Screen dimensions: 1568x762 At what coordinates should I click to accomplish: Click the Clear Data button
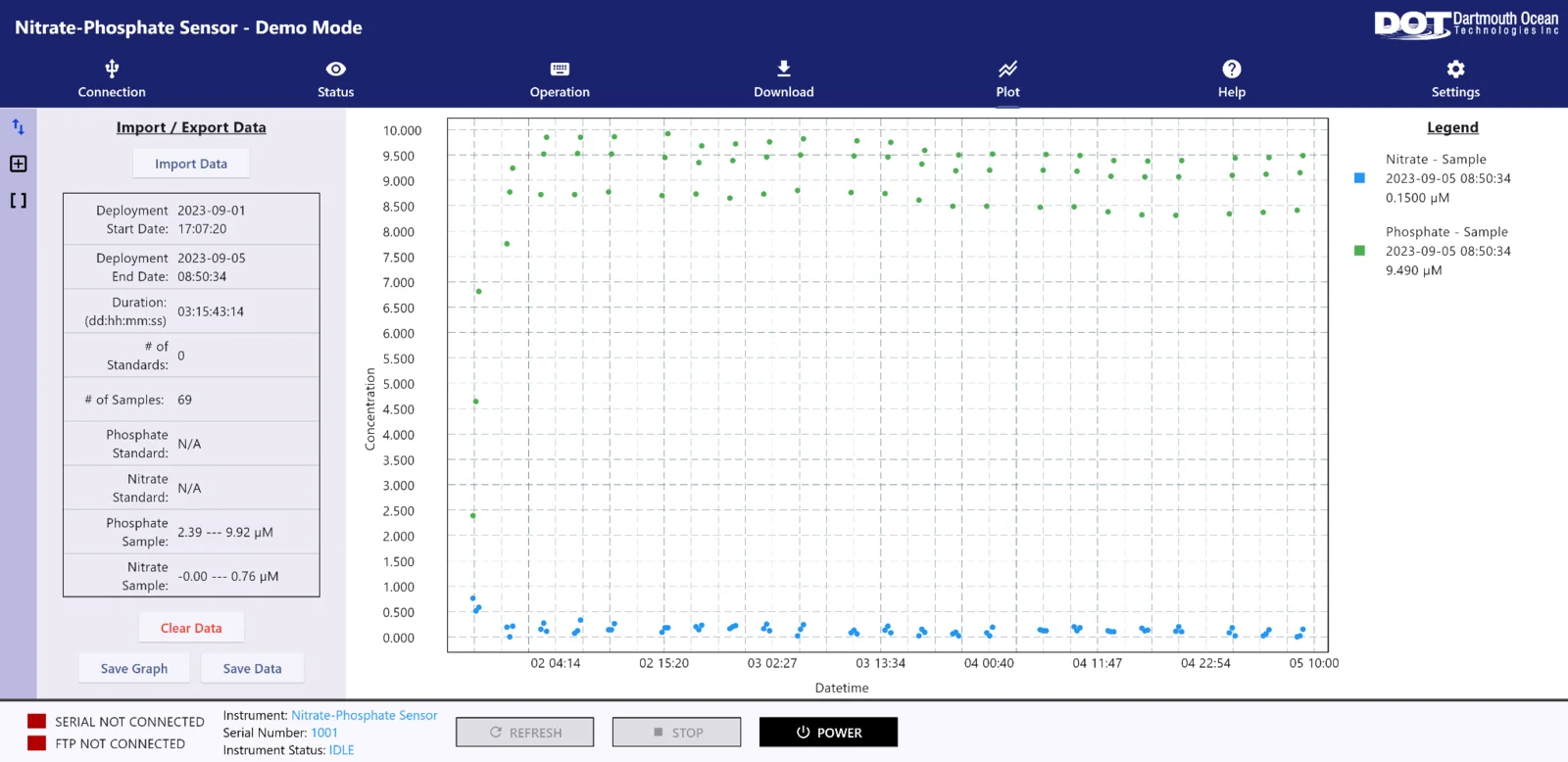191,628
